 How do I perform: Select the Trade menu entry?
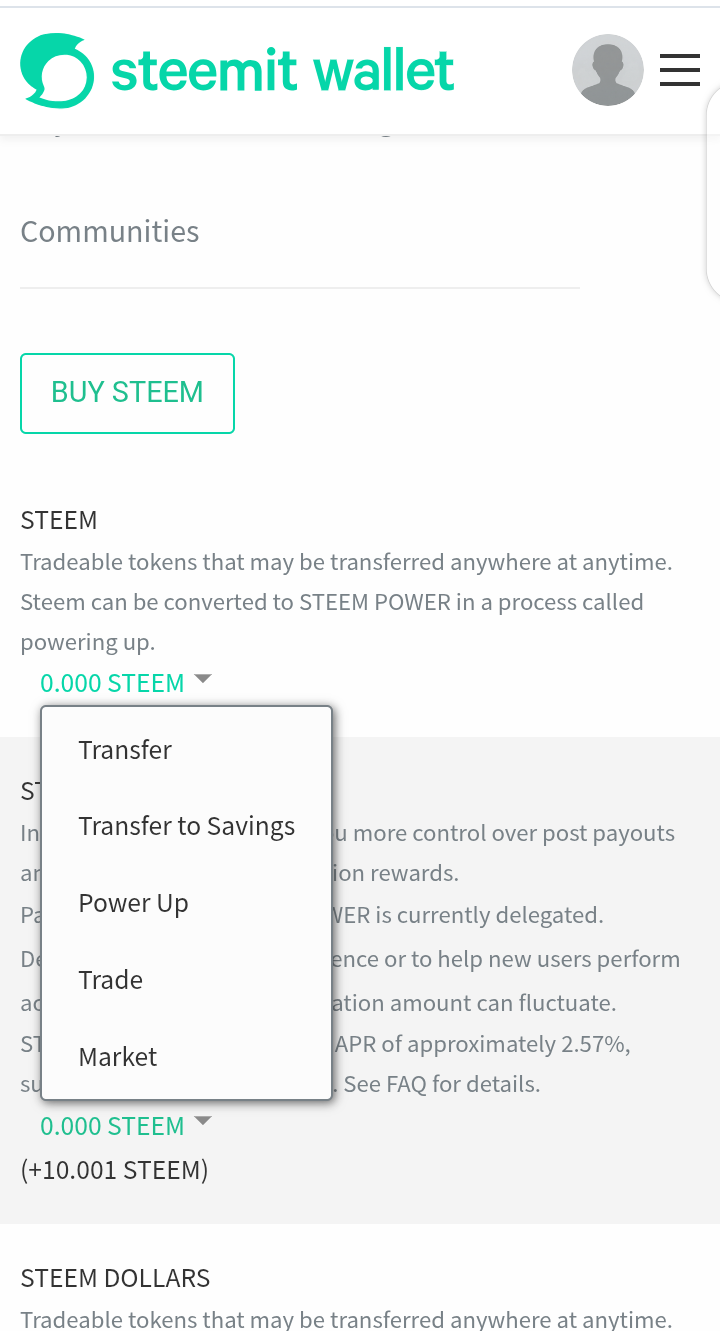coord(111,980)
